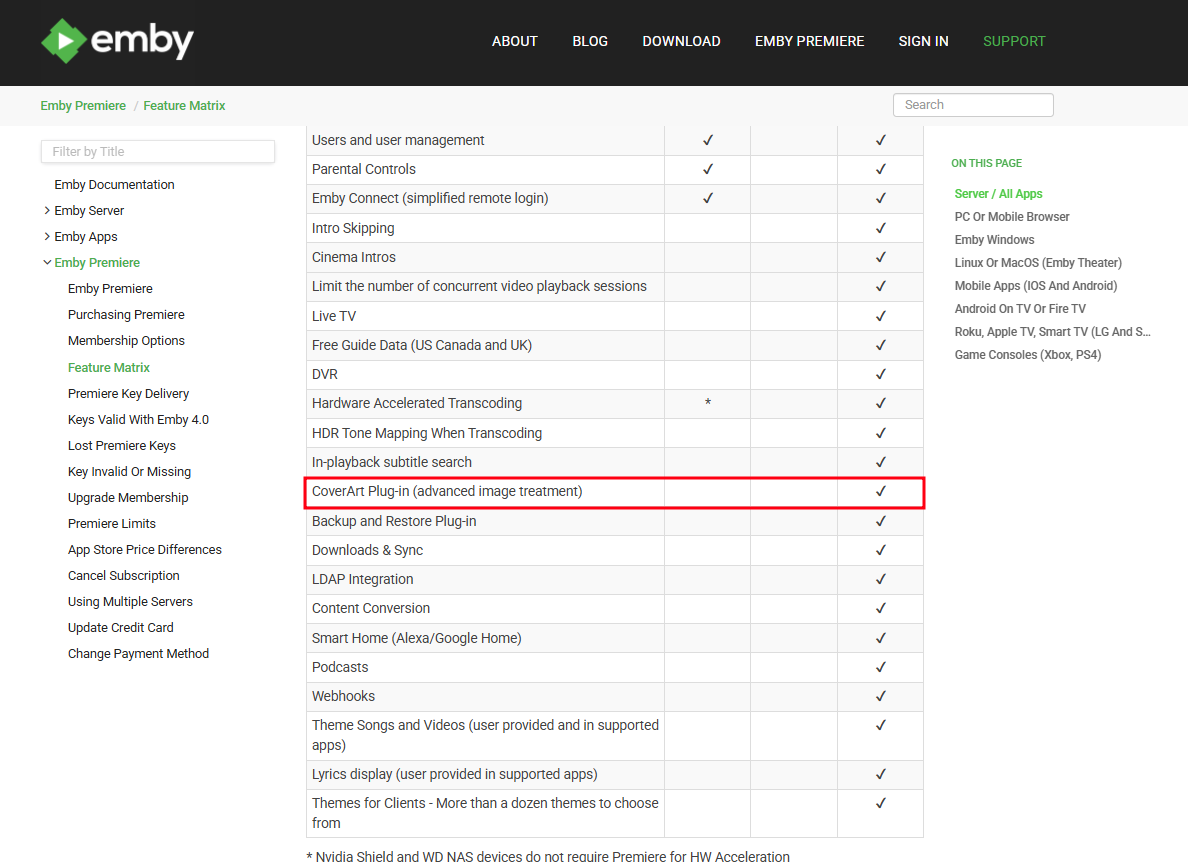Type in the Search box
Viewport: 1188px width, 862px height.
coord(972,105)
